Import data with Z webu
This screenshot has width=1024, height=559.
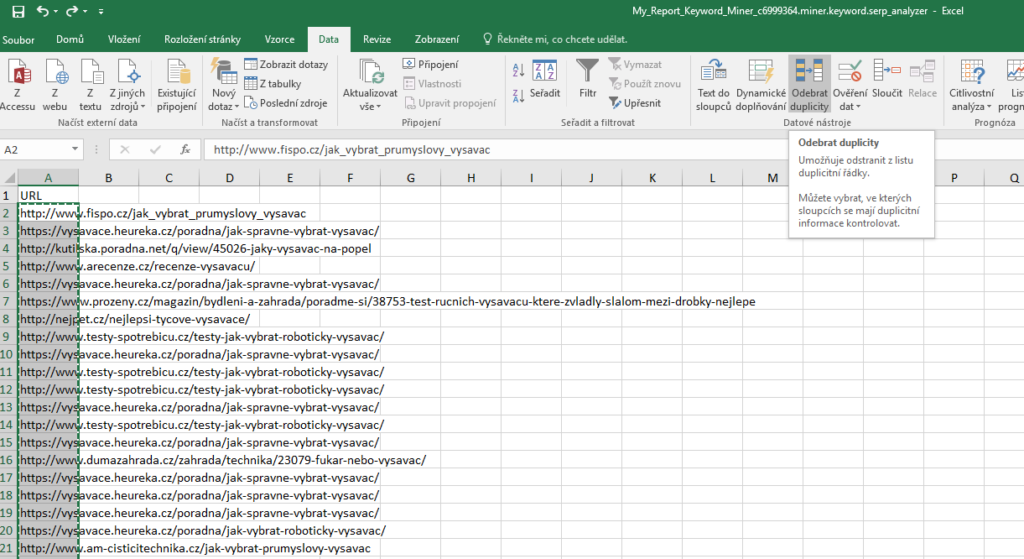(55, 85)
